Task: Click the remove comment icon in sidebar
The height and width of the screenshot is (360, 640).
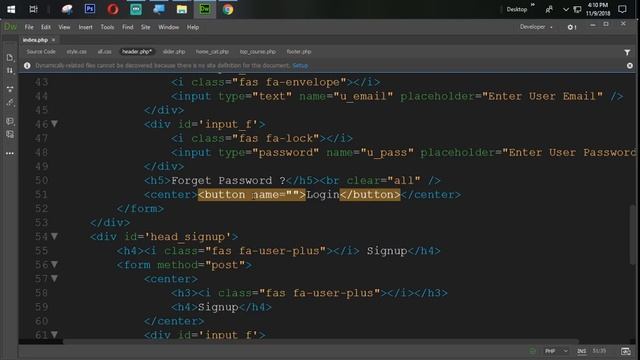Action: [x=10, y=134]
